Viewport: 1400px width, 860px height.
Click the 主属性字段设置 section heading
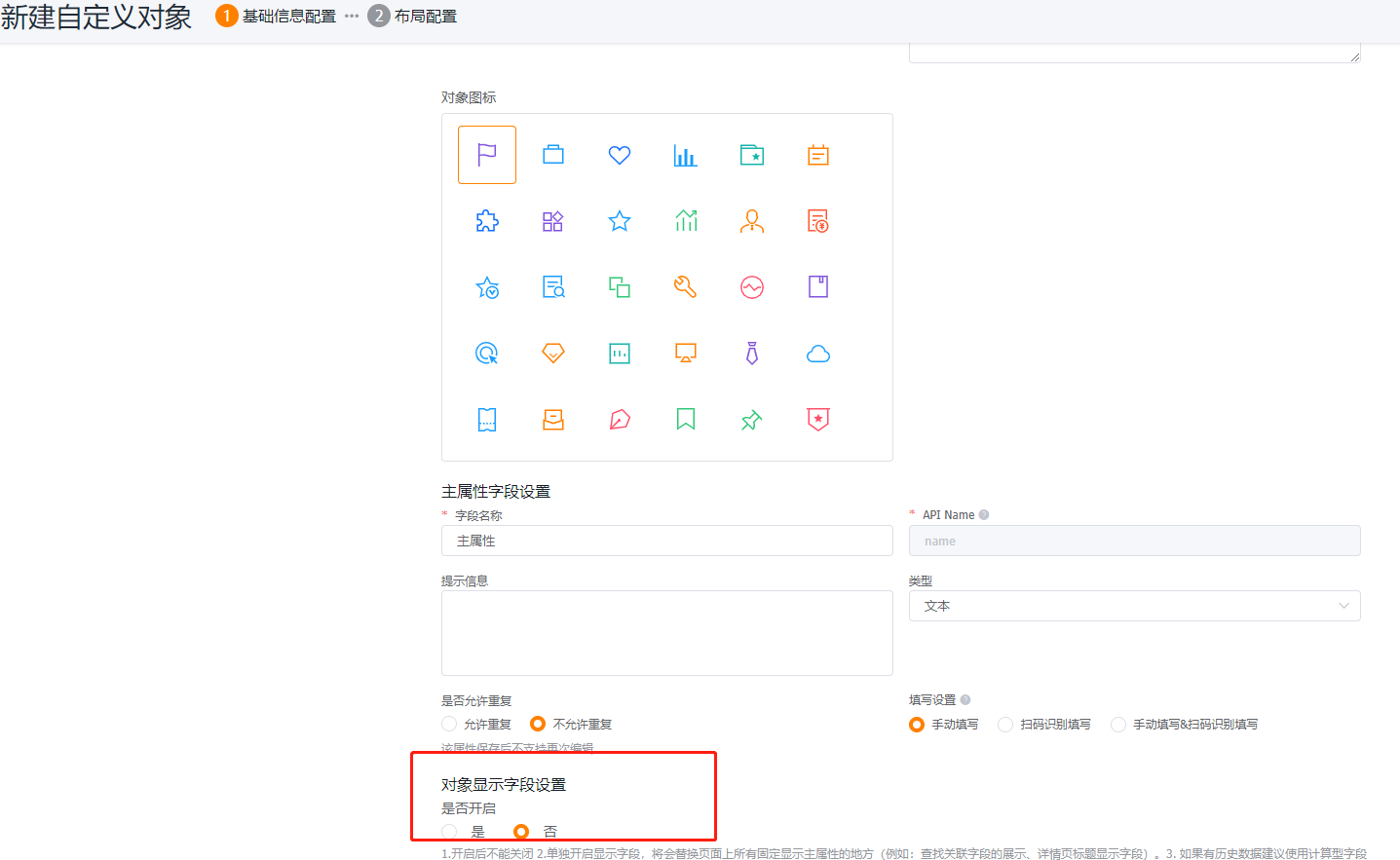[x=496, y=492]
